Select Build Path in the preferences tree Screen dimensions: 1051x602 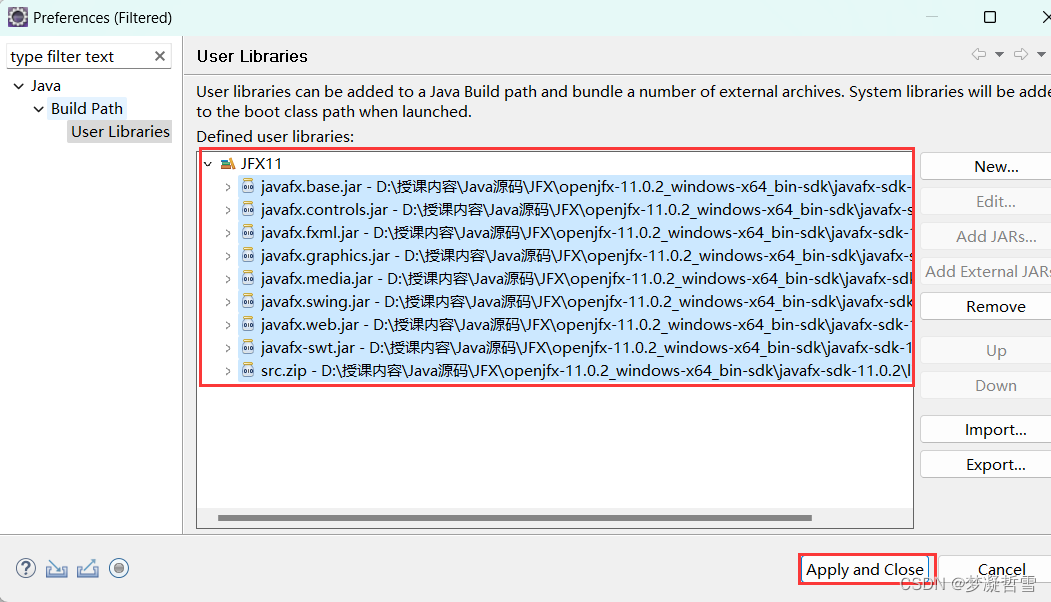pos(87,109)
